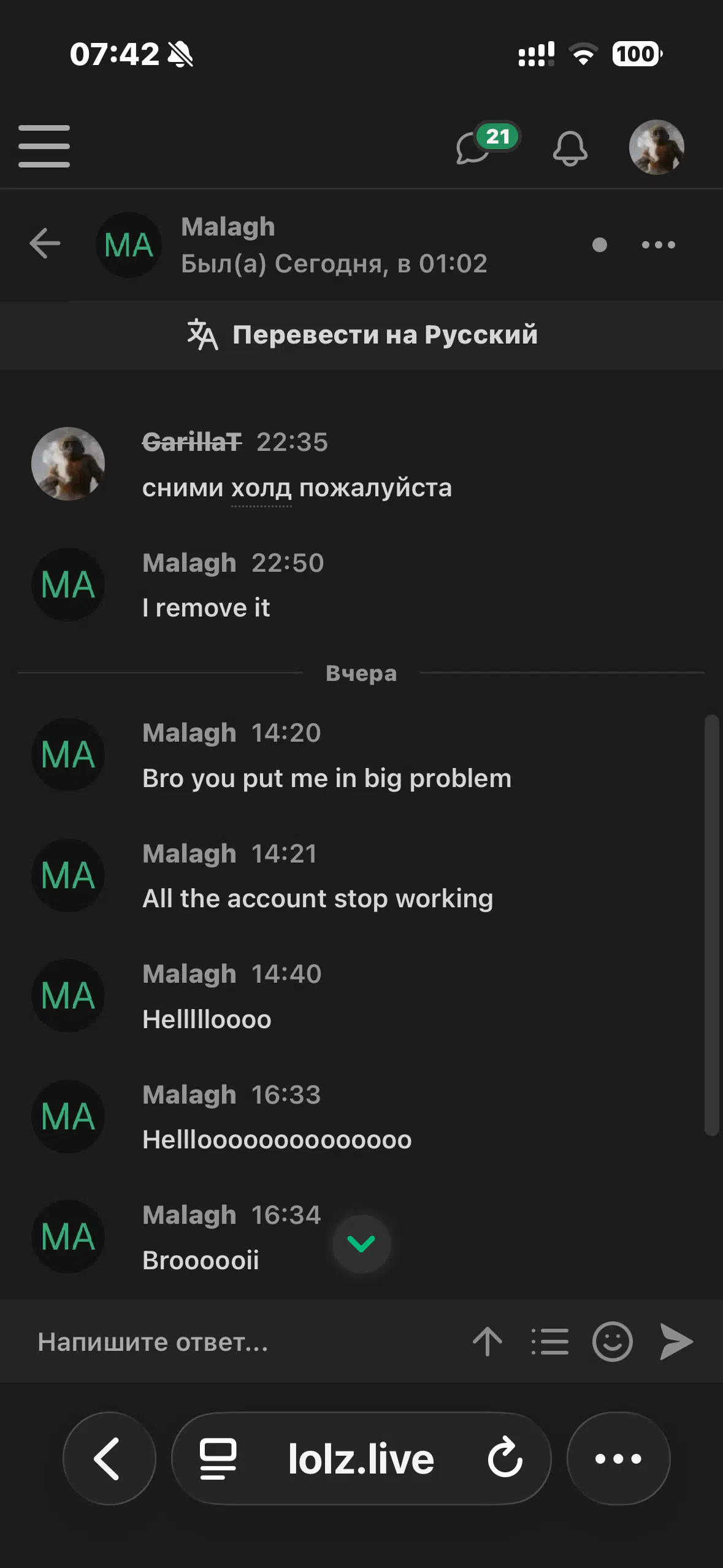This screenshot has width=723, height=1568.
Task: Open conversation options three-dot menu
Action: coord(658,245)
